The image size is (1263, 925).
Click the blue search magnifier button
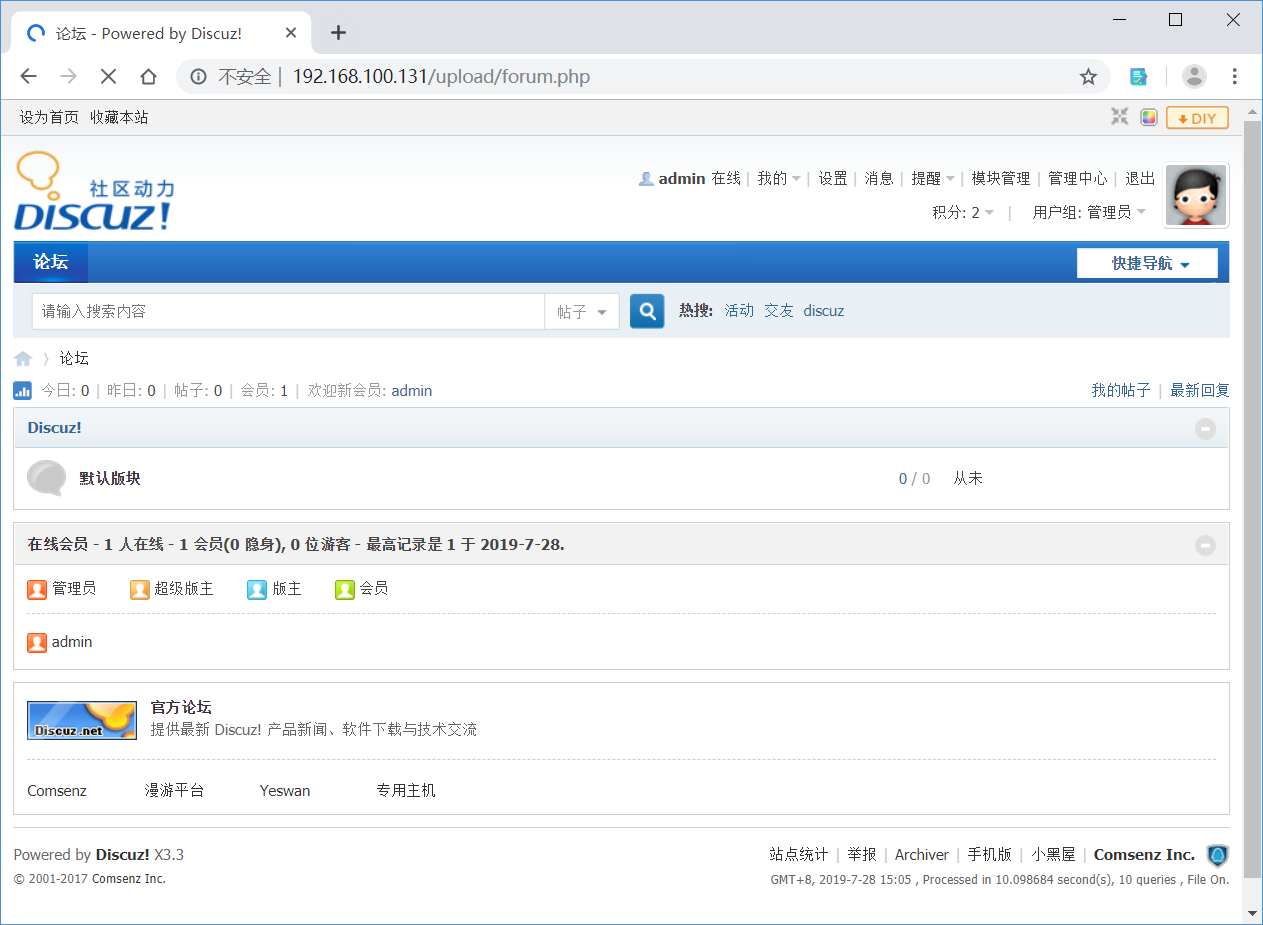tap(646, 310)
